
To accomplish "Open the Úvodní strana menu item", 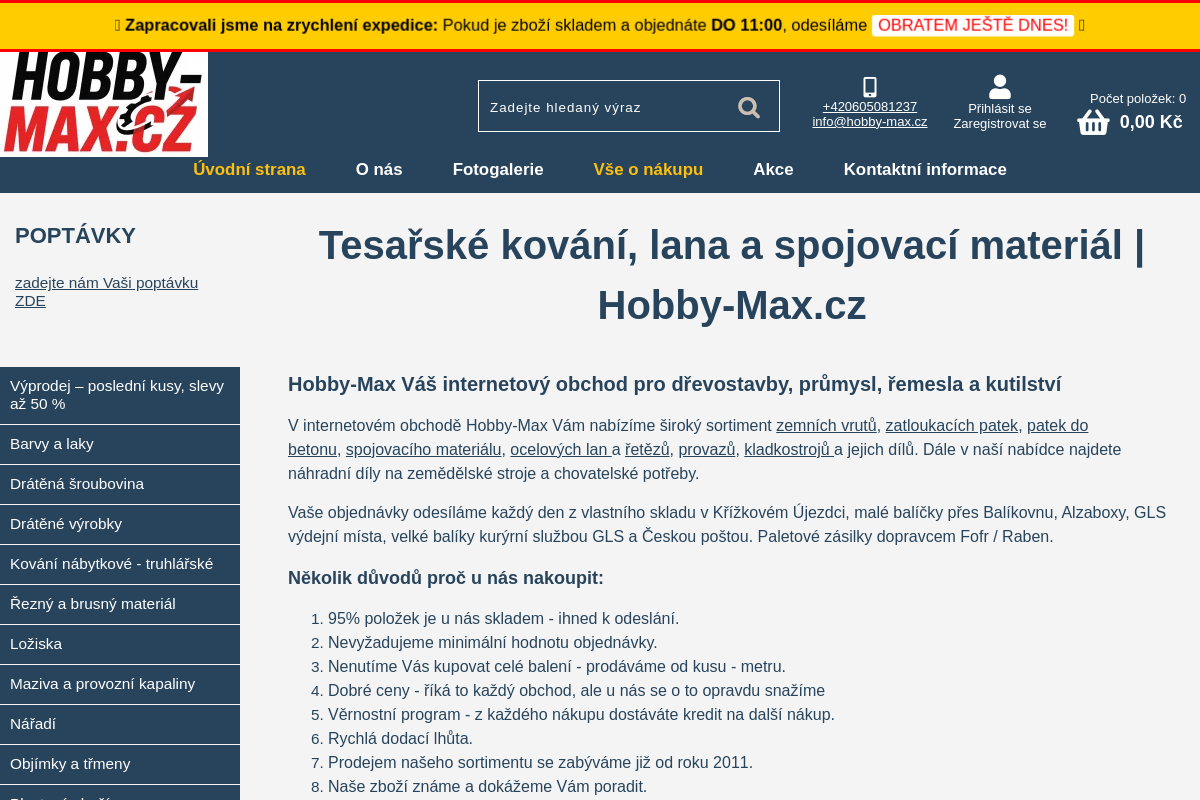I will (x=249, y=169).
